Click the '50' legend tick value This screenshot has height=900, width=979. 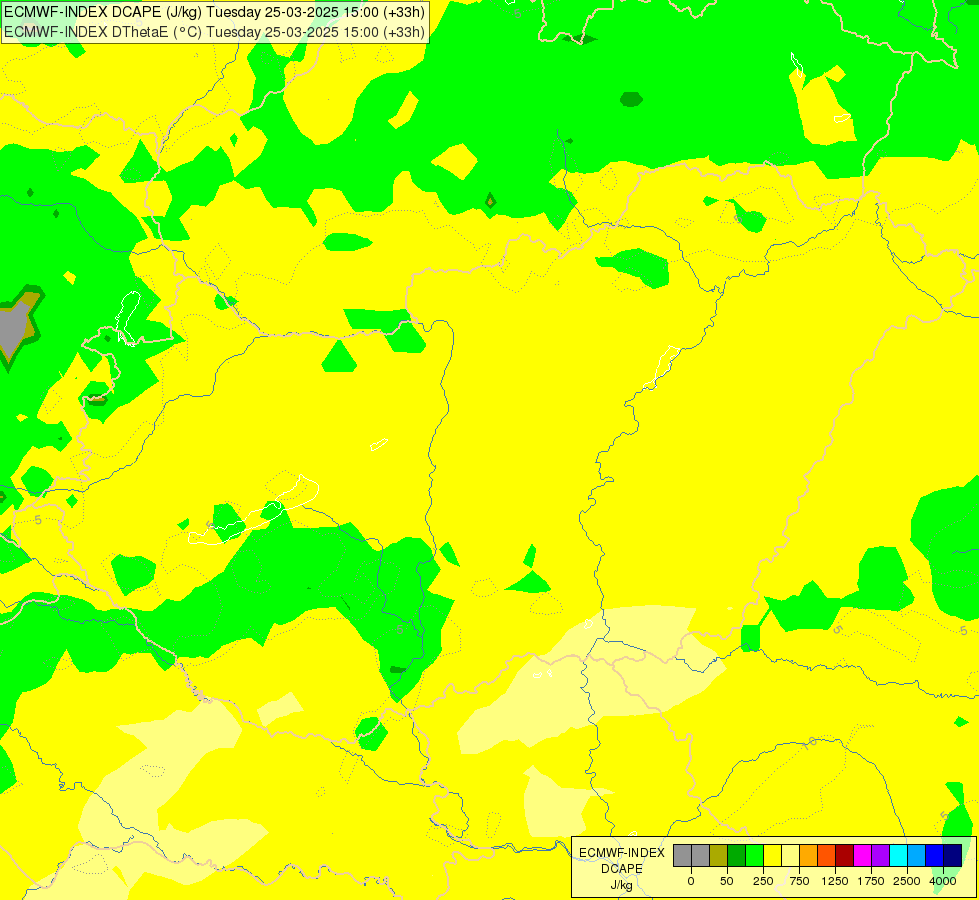[x=727, y=881]
